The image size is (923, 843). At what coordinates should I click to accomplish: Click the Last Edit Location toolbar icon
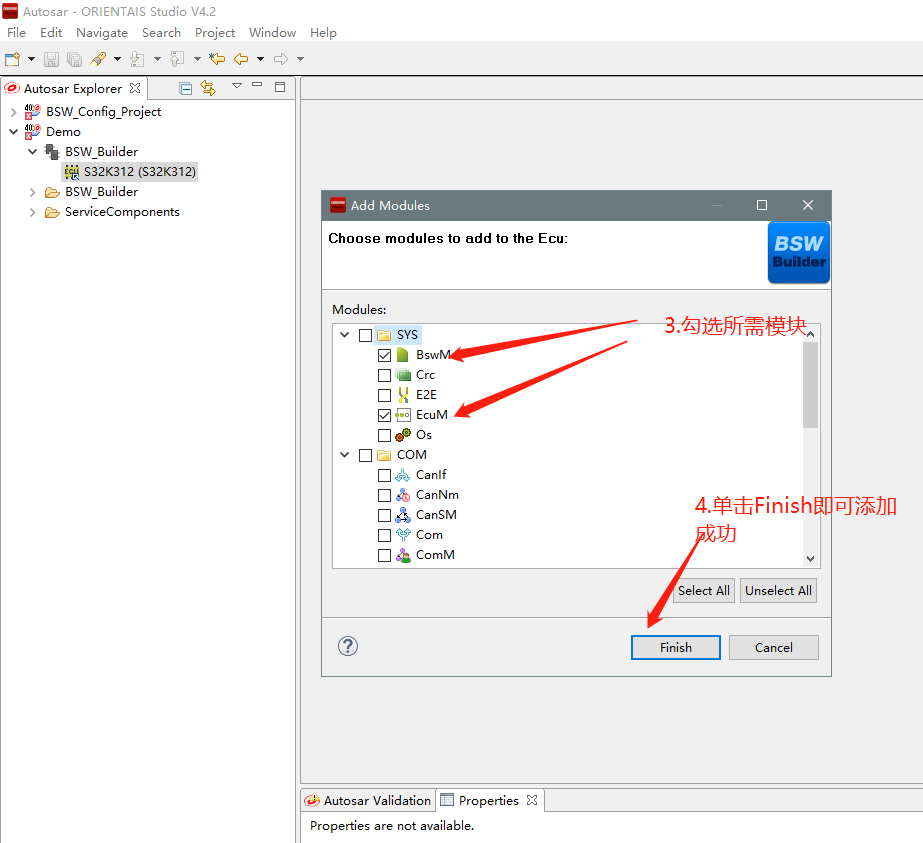216,59
